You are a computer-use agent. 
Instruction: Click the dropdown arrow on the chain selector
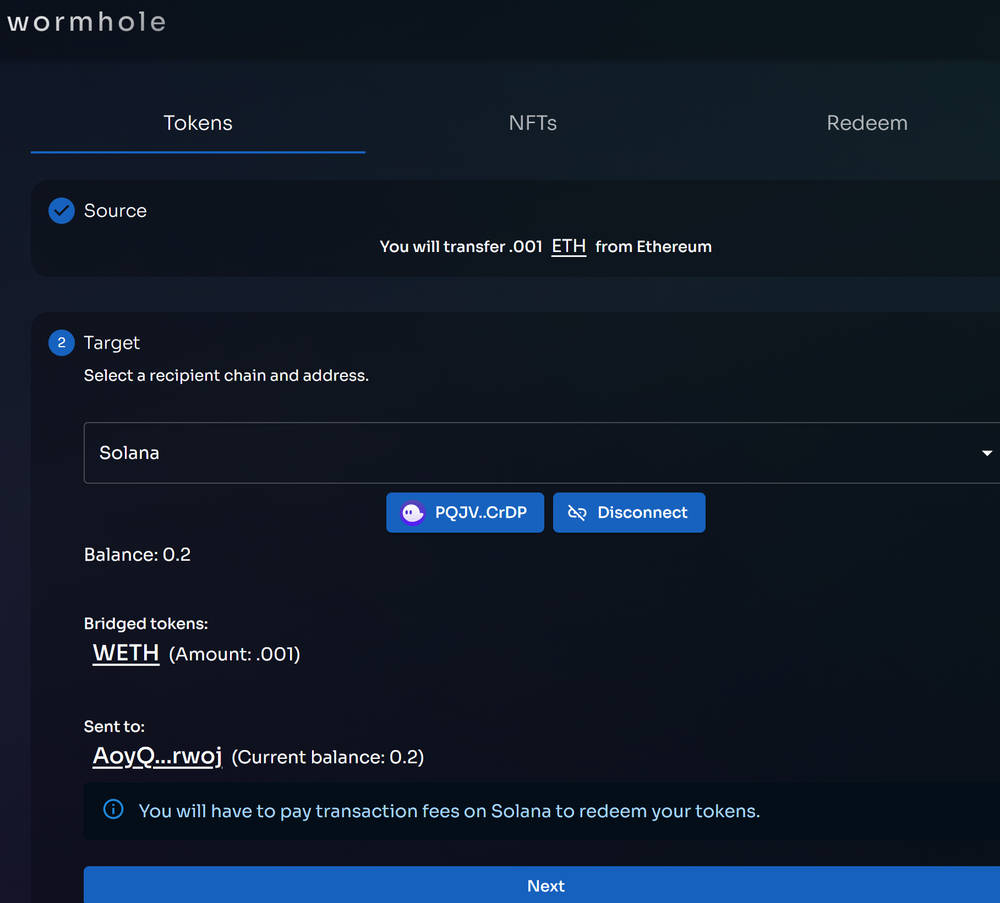point(987,453)
